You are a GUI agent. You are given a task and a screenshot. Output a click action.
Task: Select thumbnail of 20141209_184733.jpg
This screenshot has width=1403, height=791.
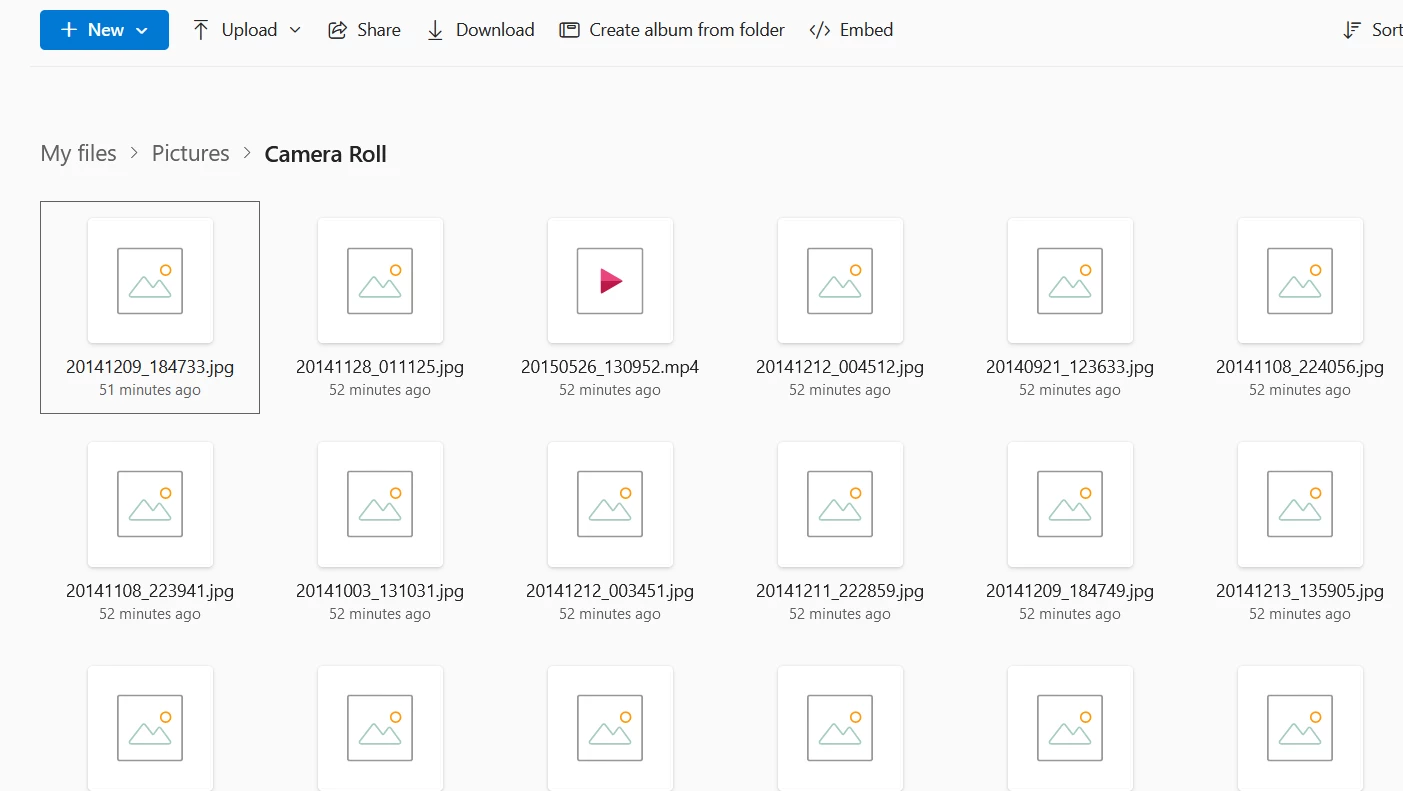pyautogui.click(x=150, y=281)
